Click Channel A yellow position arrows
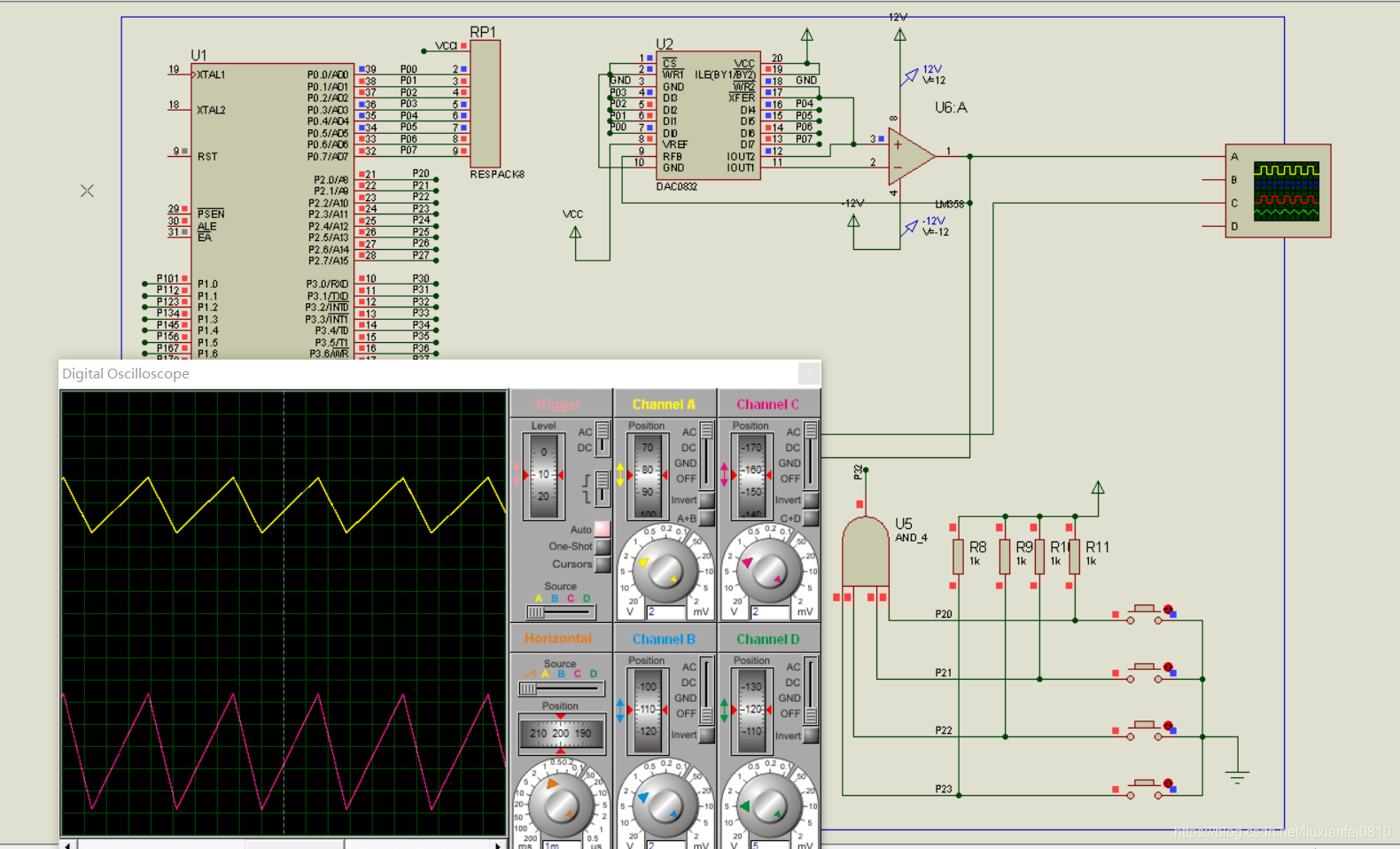This screenshot has width=1400, height=849. [x=619, y=475]
